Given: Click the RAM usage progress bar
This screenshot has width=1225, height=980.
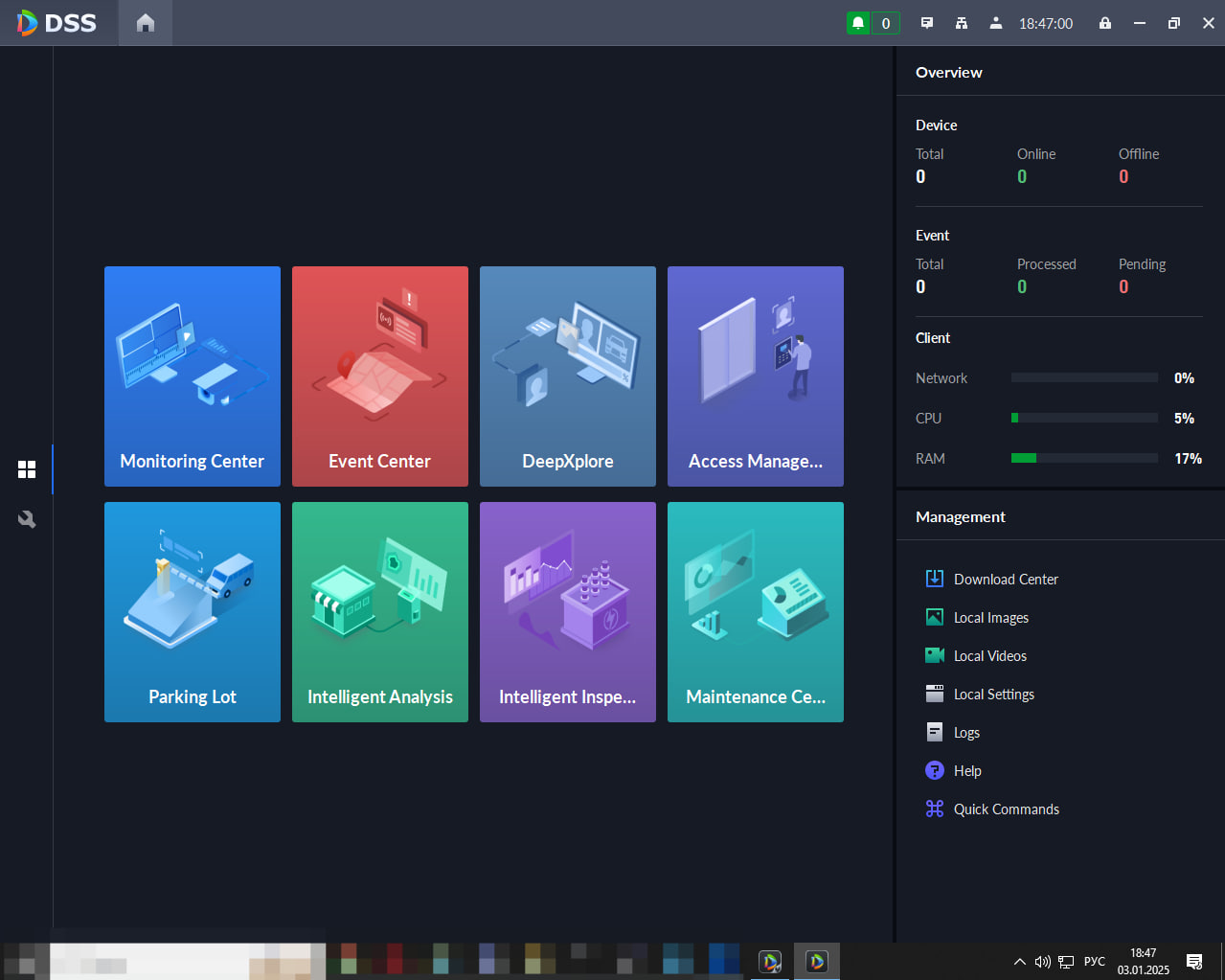Looking at the screenshot, I should point(1084,458).
